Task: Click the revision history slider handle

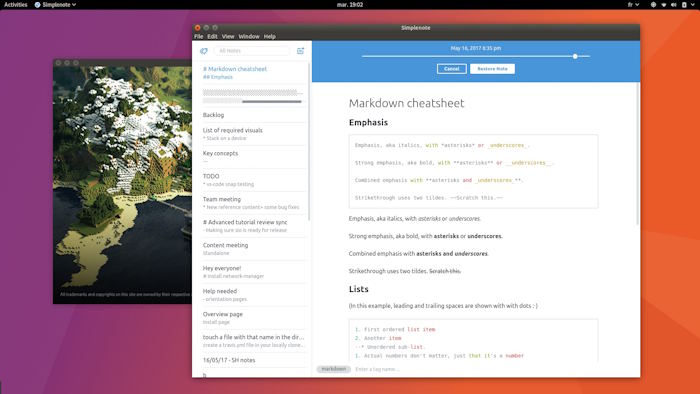Action: tap(575, 56)
